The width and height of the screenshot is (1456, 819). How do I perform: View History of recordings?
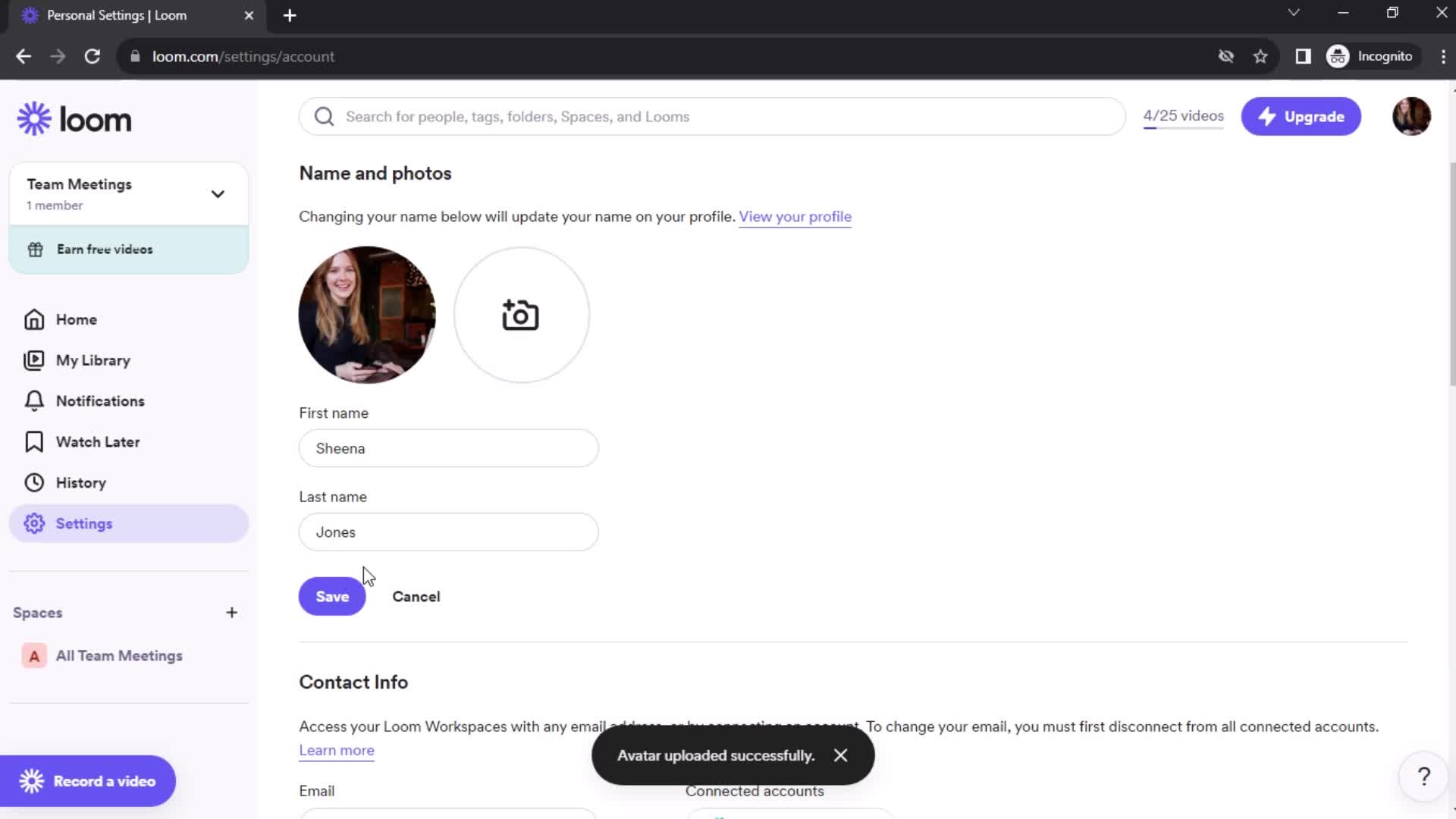point(80,482)
